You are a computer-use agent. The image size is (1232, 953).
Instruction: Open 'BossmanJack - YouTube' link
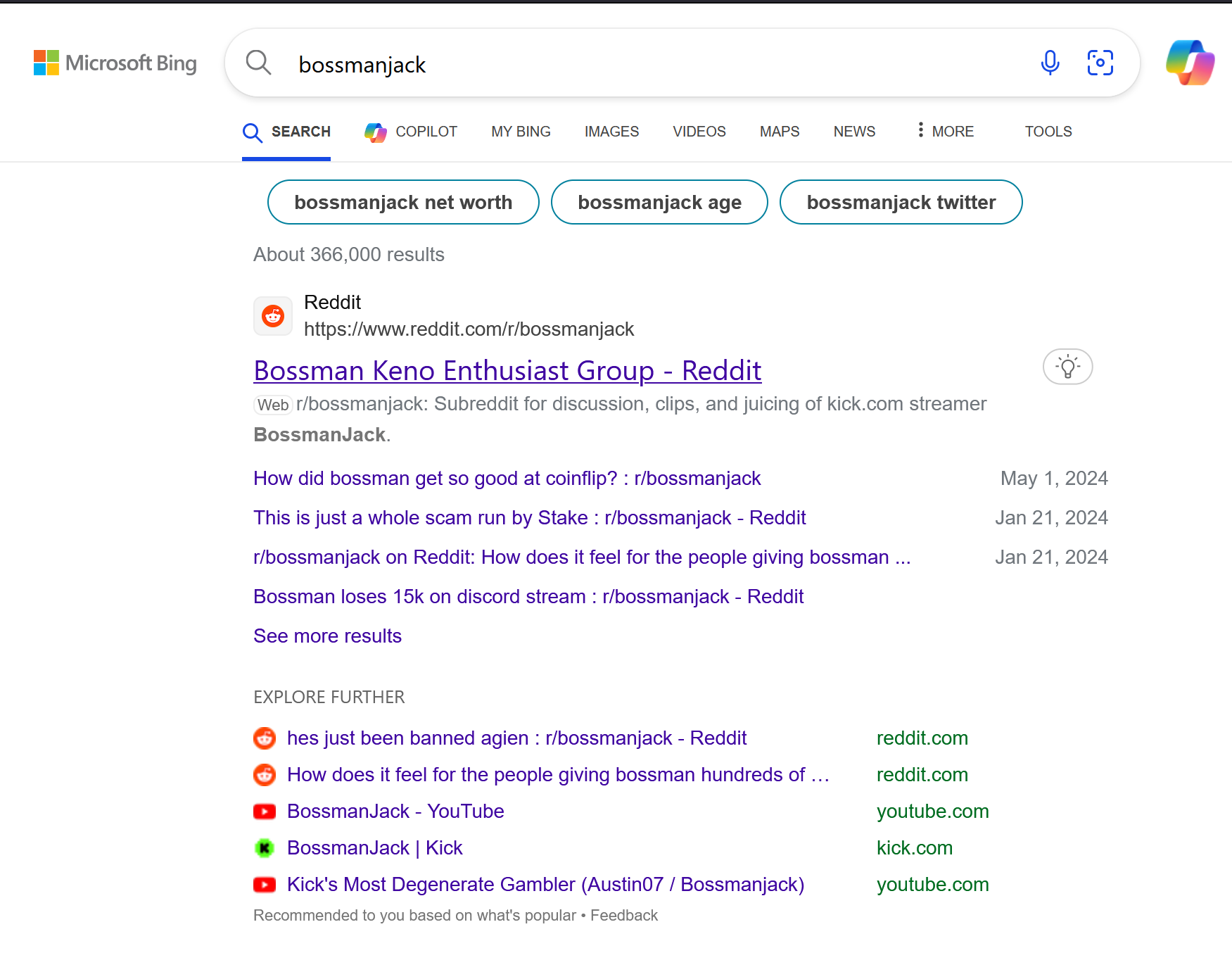[x=395, y=812]
